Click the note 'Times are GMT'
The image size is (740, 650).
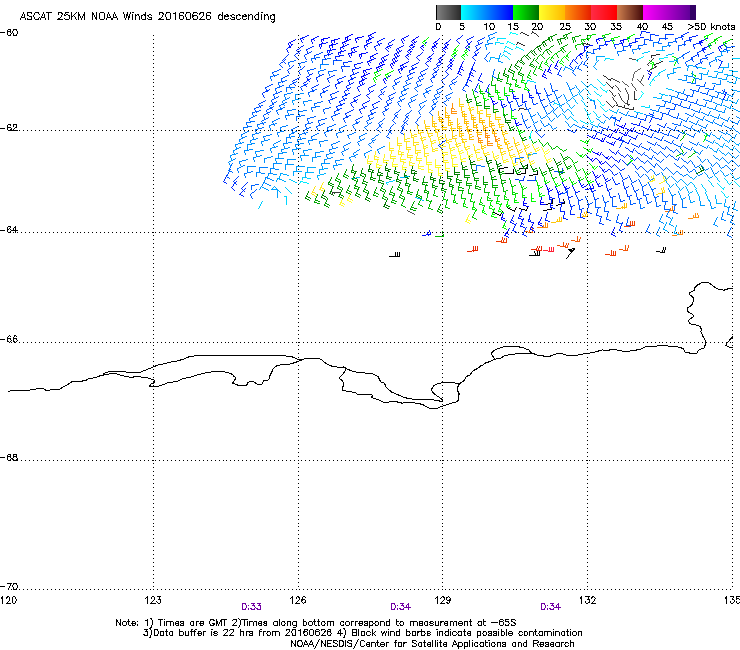click(x=193, y=623)
